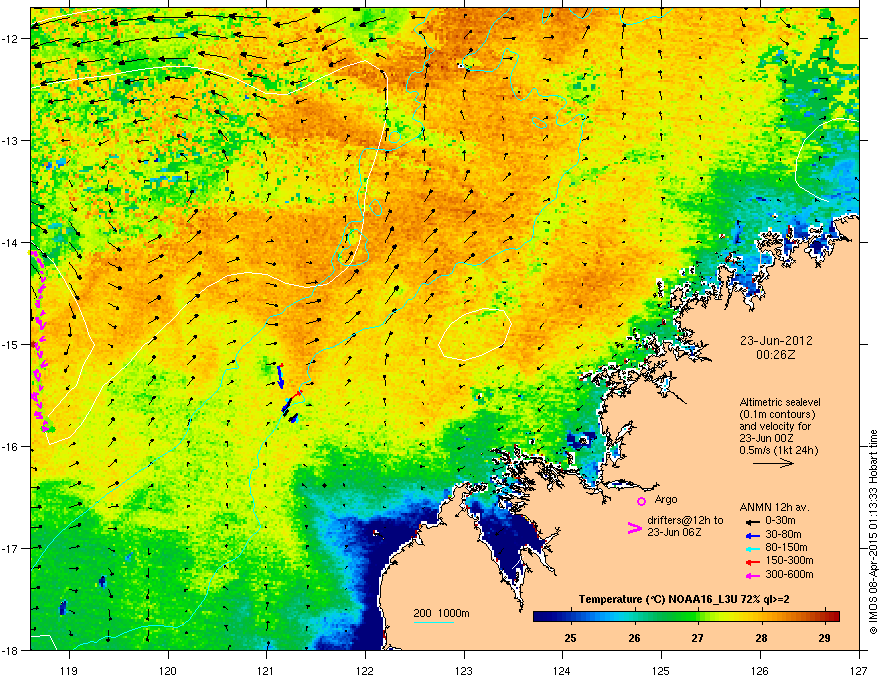
Task: Click the blue ANMN current arrow on map
Action: [x=280, y=376]
